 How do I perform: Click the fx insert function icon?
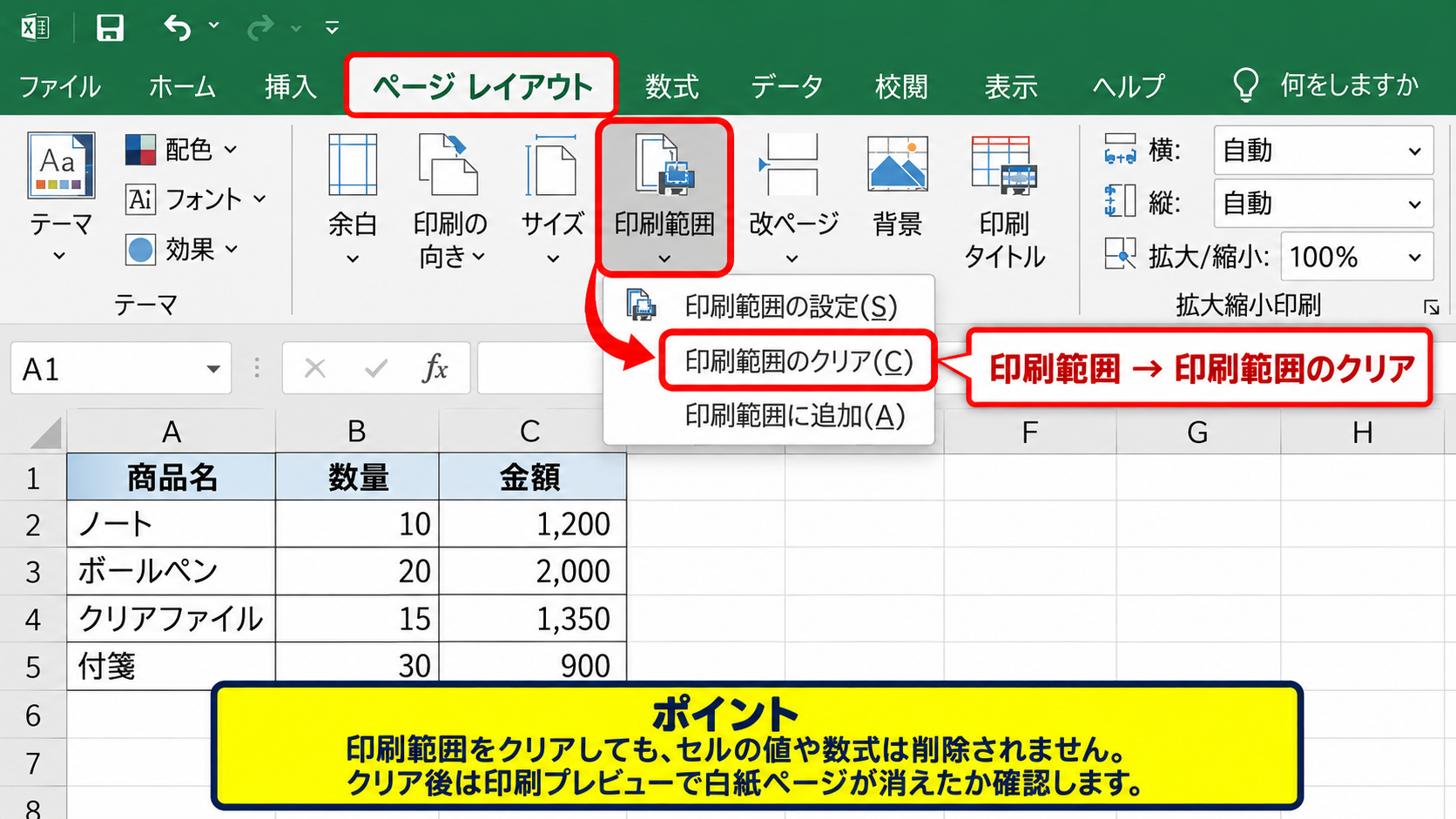(x=435, y=368)
